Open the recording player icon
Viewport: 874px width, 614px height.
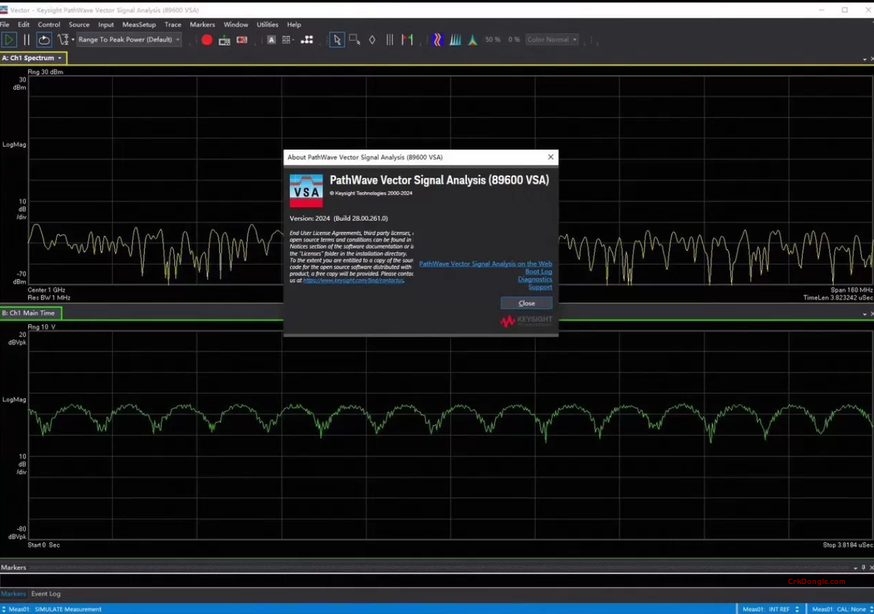click(225, 40)
